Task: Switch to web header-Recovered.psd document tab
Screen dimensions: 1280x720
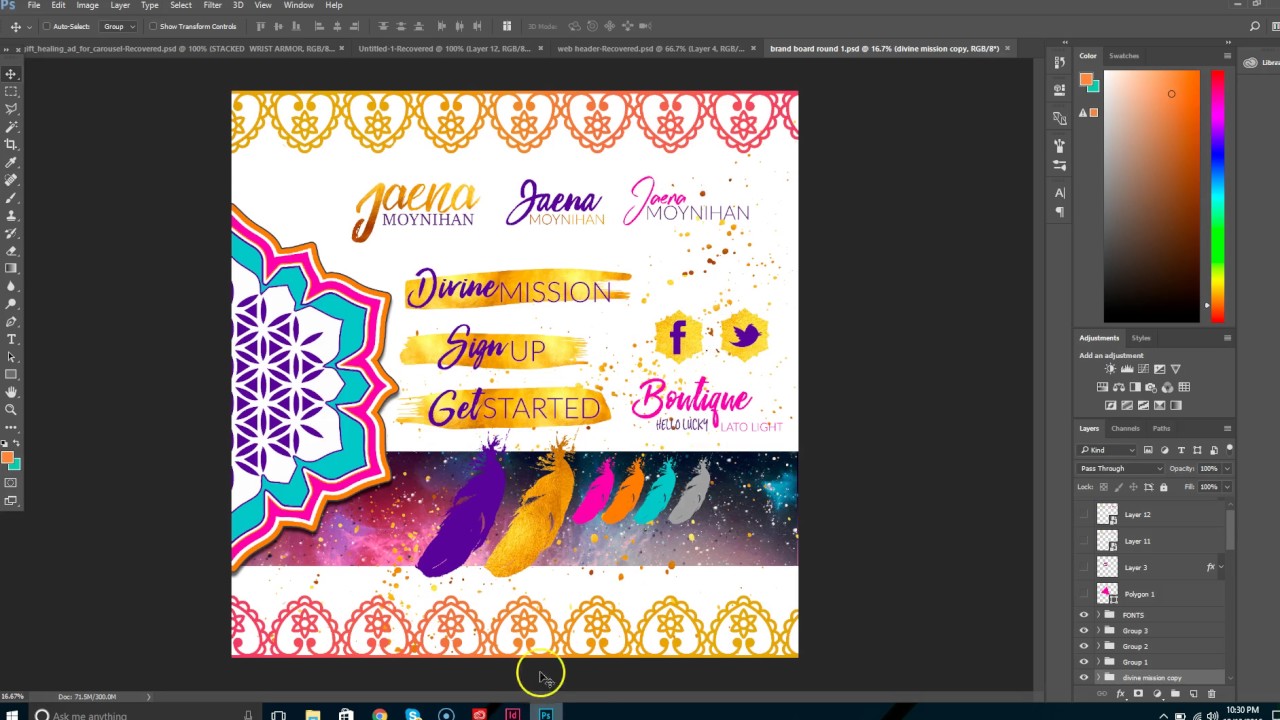Action: tap(650, 48)
